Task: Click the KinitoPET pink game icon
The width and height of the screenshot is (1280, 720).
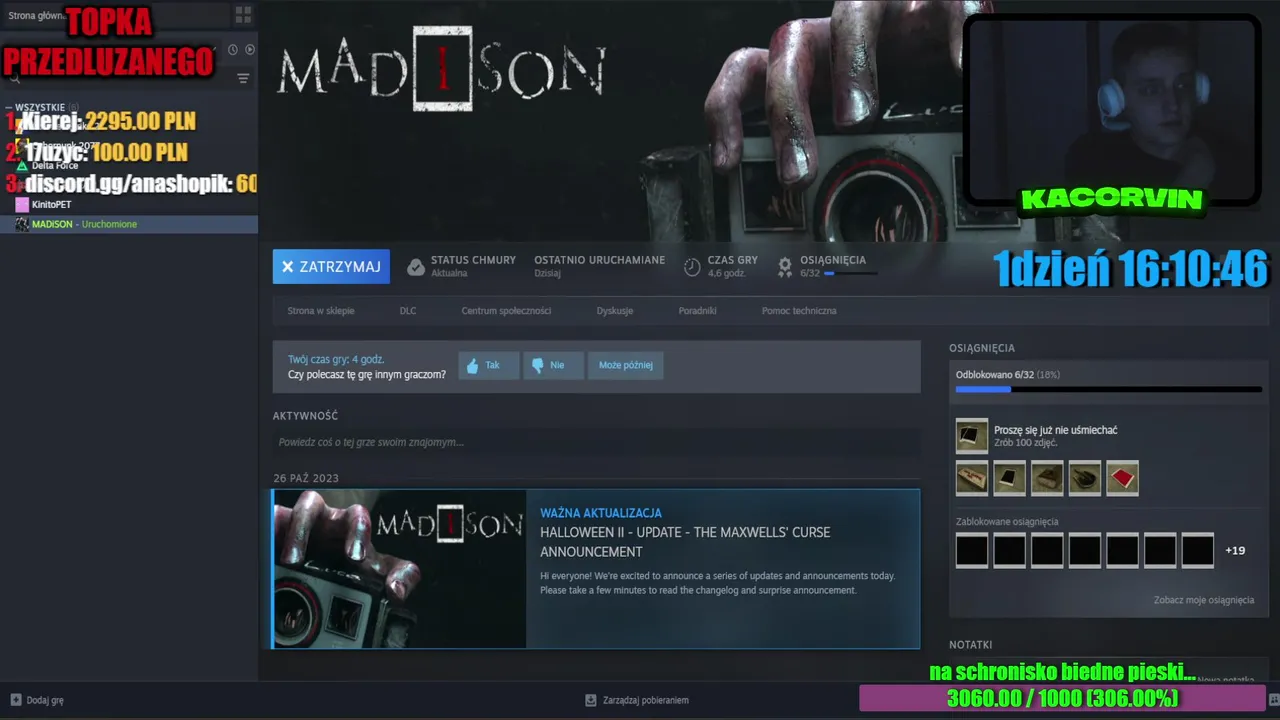Action: [x=22, y=205]
